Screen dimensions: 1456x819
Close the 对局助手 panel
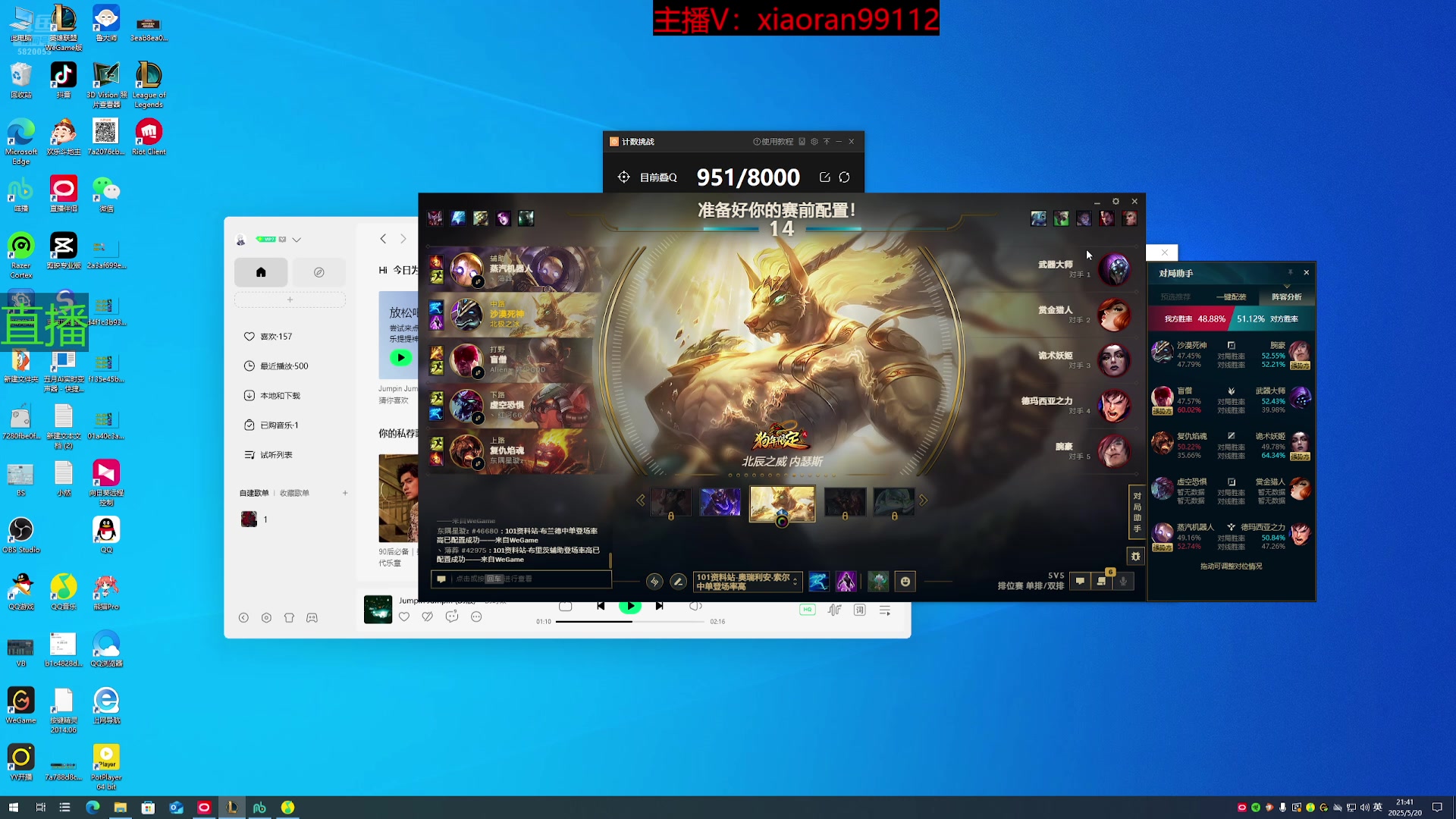click(1306, 273)
